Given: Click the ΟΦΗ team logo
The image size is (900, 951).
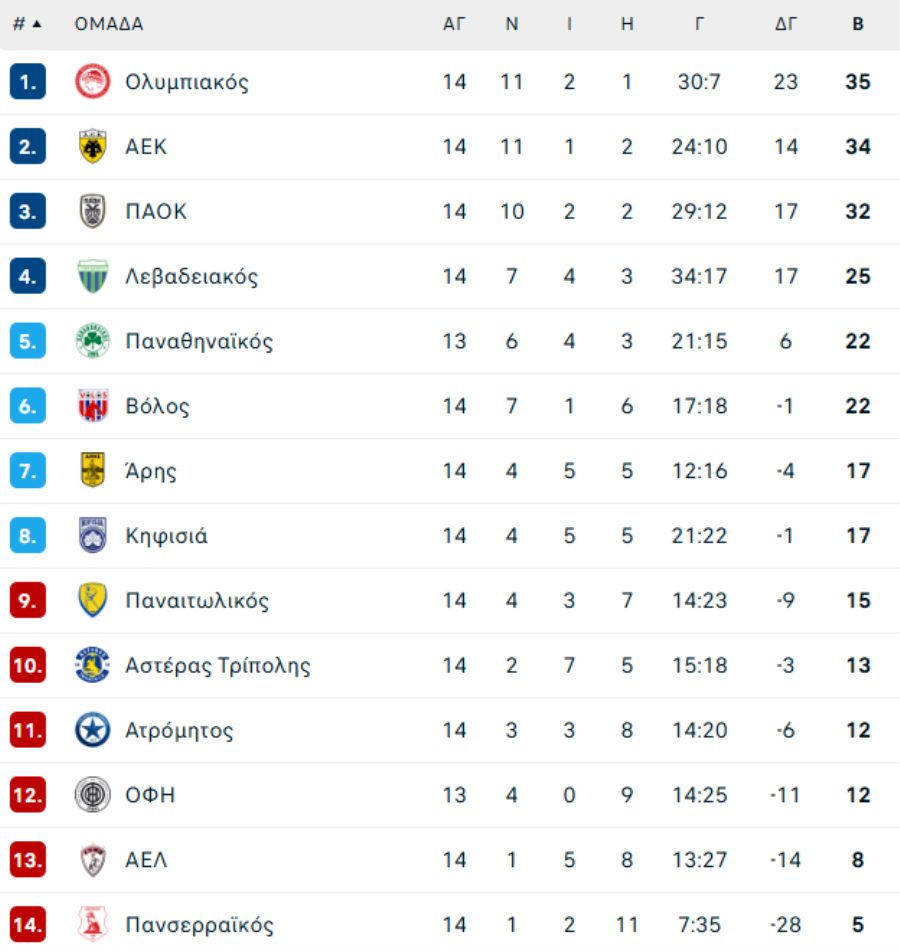Looking at the screenshot, I should (93, 796).
